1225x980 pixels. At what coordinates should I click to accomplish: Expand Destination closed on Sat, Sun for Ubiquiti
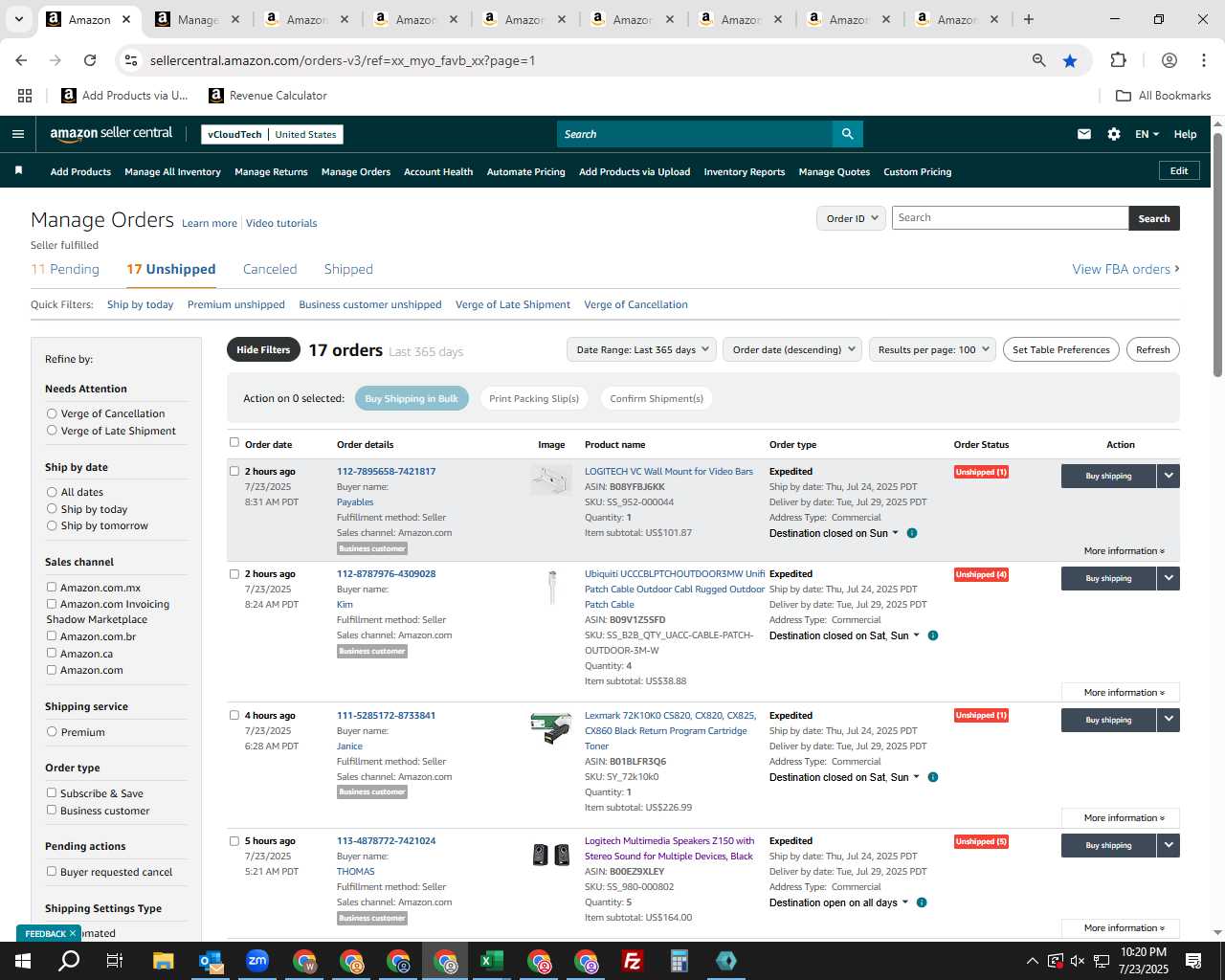[845, 635]
